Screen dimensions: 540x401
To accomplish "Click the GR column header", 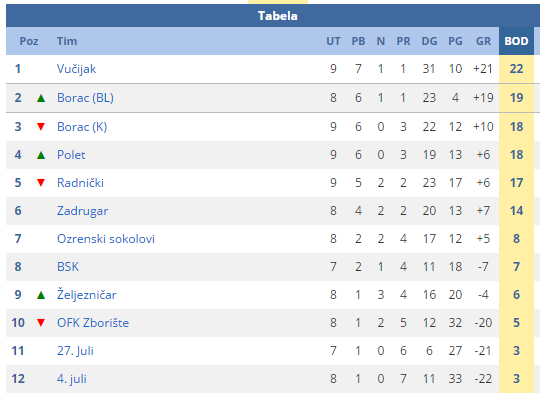I will (483, 41).
